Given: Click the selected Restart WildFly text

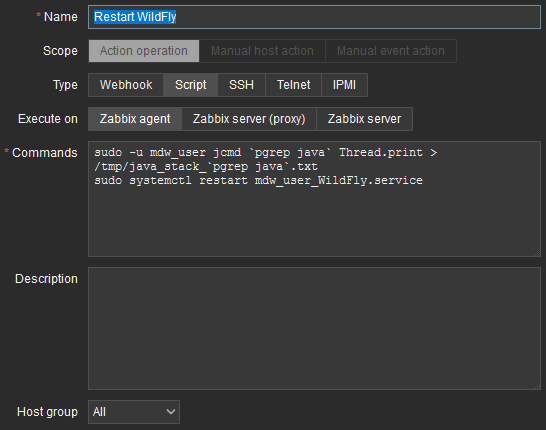Looking at the screenshot, I should pos(135,17).
